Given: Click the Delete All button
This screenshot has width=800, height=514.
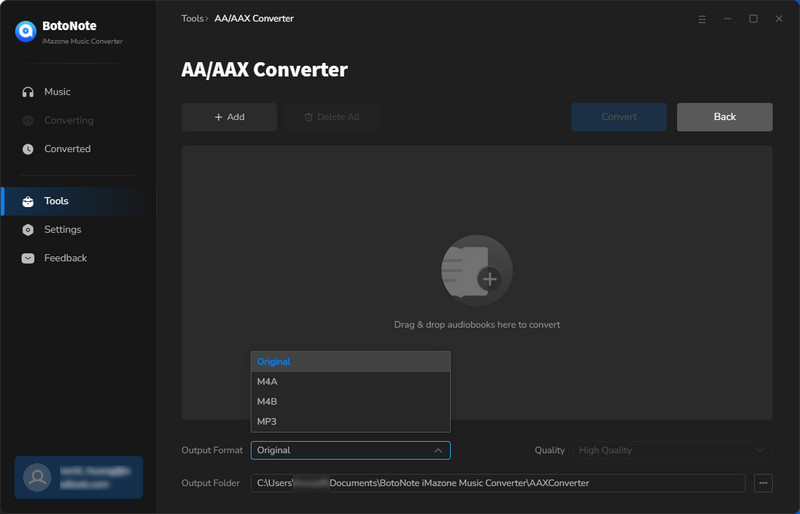Looking at the screenshot, I should click(x=332, y=117).
